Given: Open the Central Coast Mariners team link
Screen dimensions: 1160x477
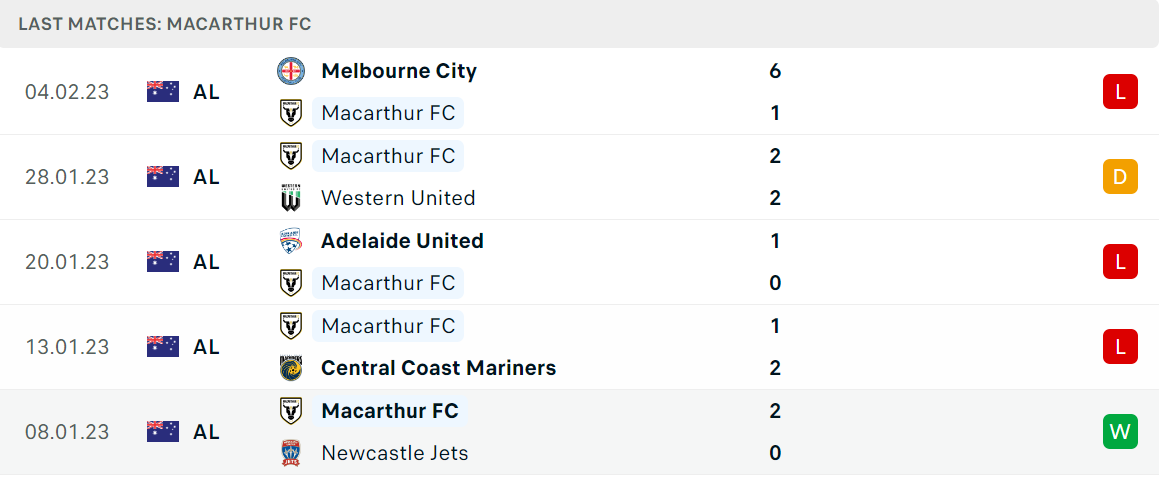Looking at the screenshot, I should point(439,368).
